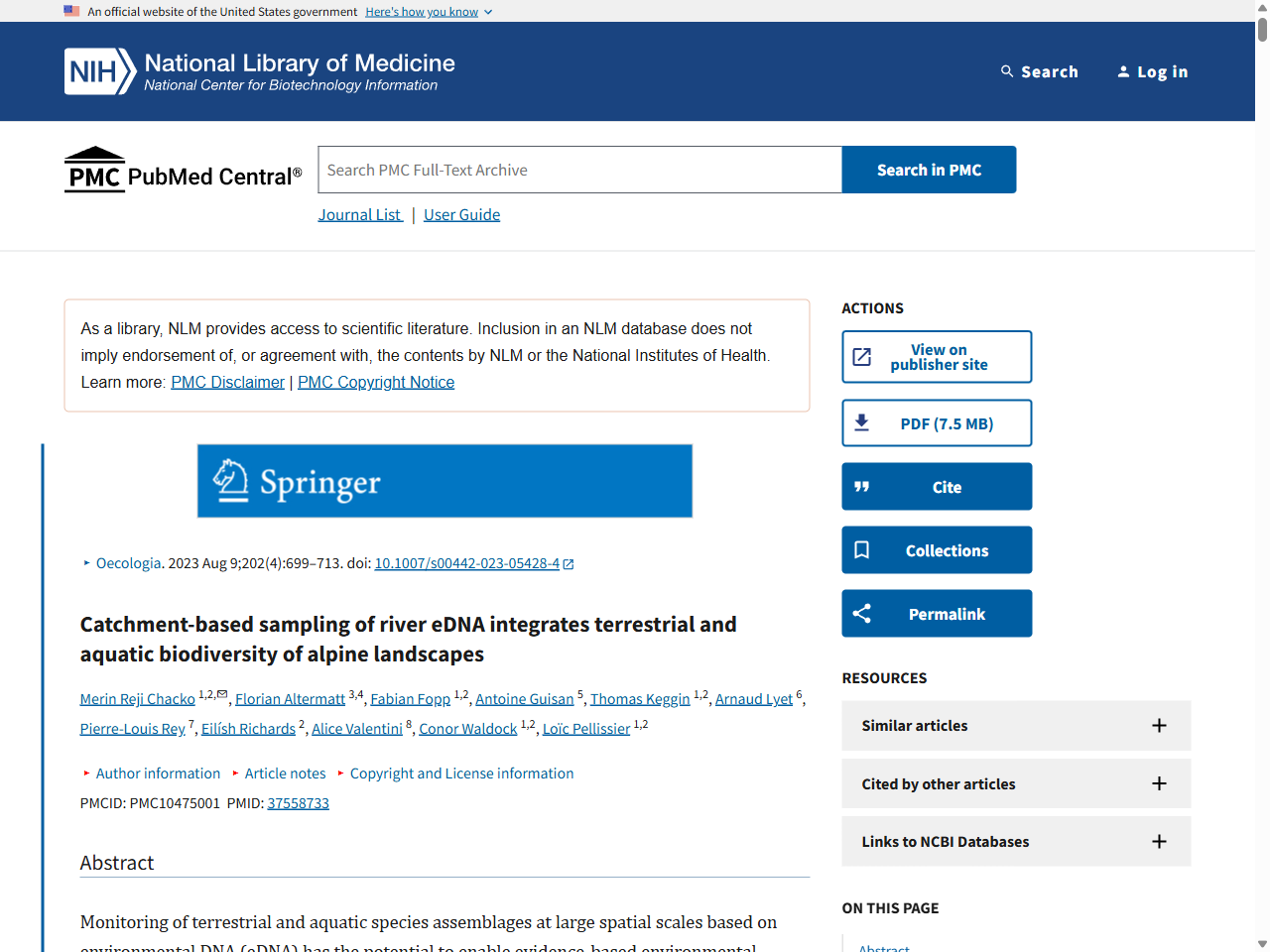The height and width of the screenshot is (952, 1270).
Task: Open author Eilísh Richards
Action: pyautogui.click(x=248, y=729)
